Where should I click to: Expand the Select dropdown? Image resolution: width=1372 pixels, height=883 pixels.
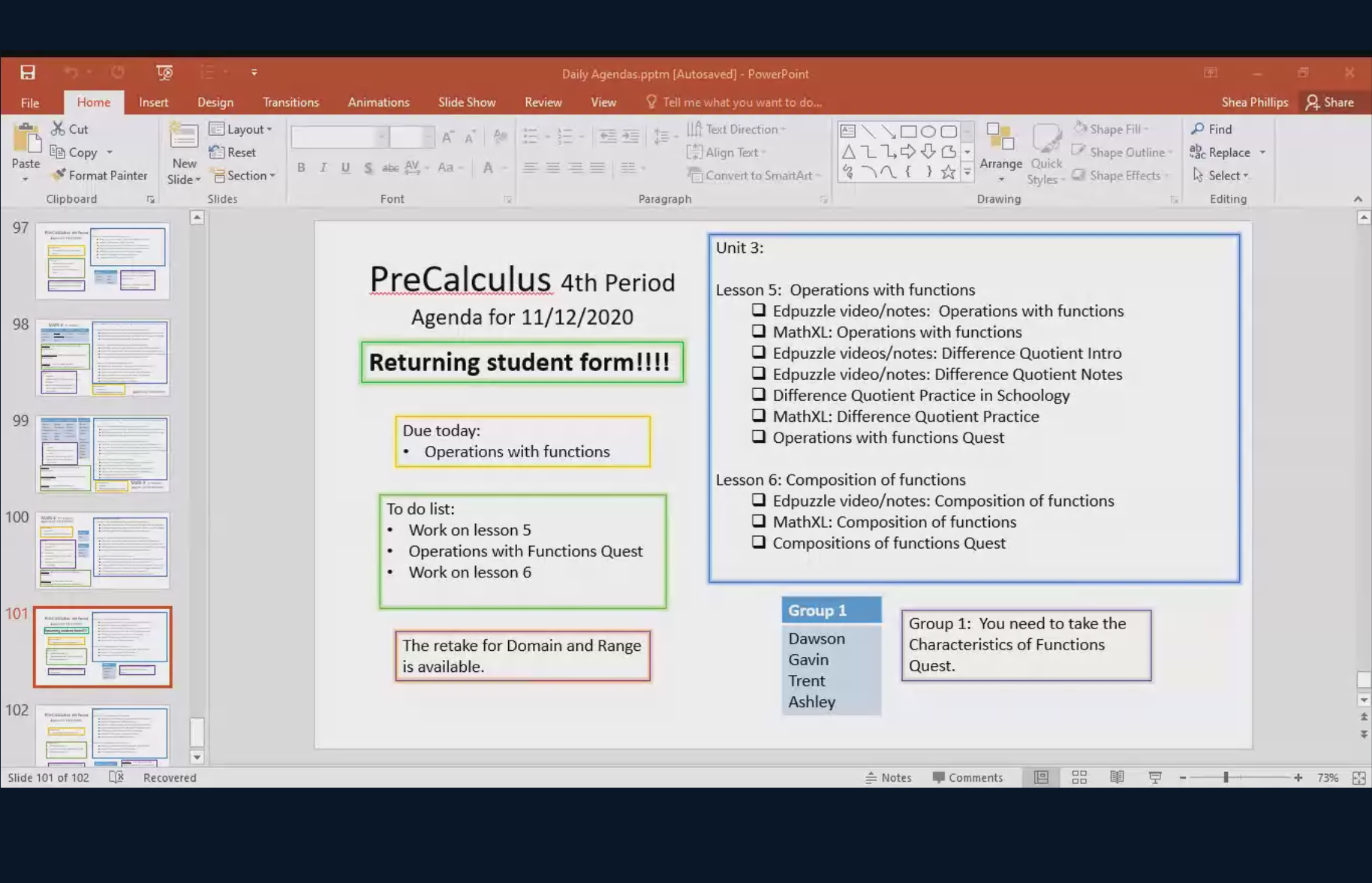tap(1220, 175)
